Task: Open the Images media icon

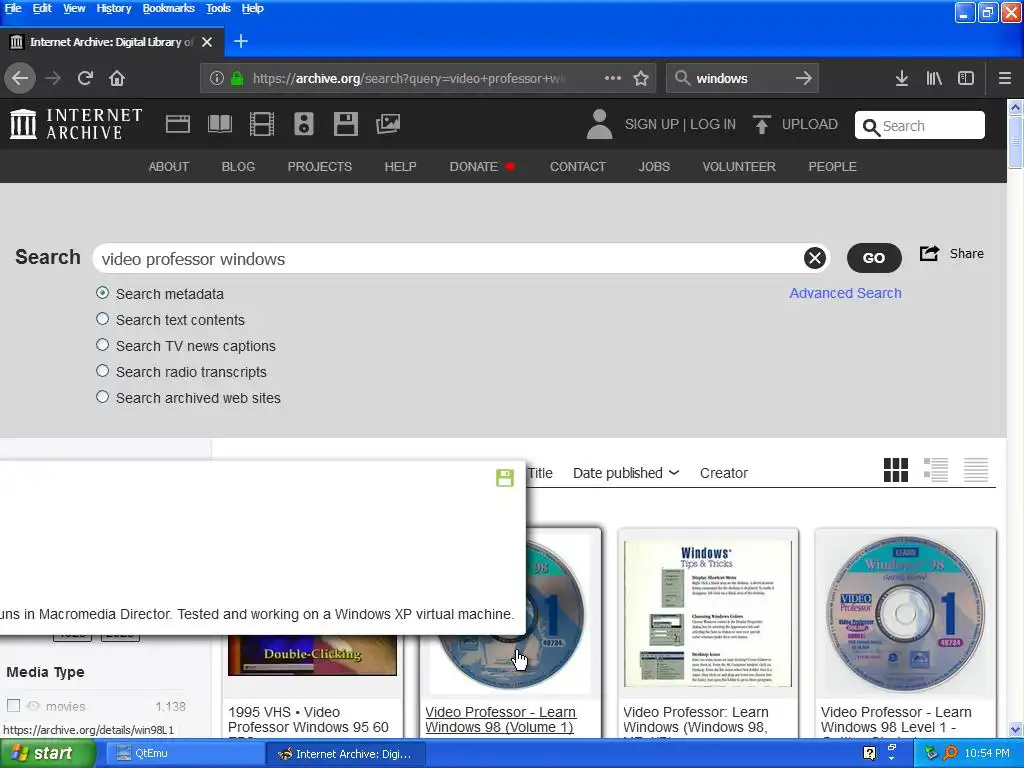Action: [x=388, y=124]
